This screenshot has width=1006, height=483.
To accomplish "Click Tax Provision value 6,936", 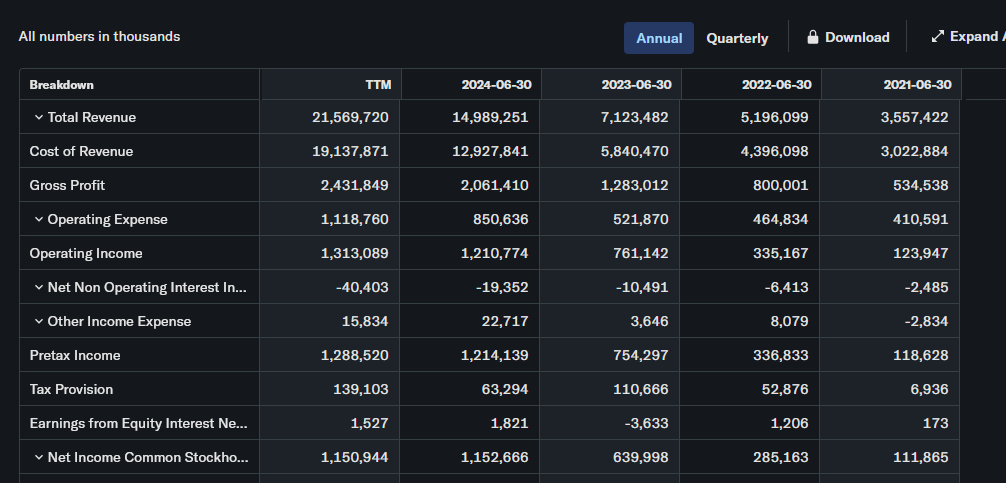I will [x=930, y=389].
